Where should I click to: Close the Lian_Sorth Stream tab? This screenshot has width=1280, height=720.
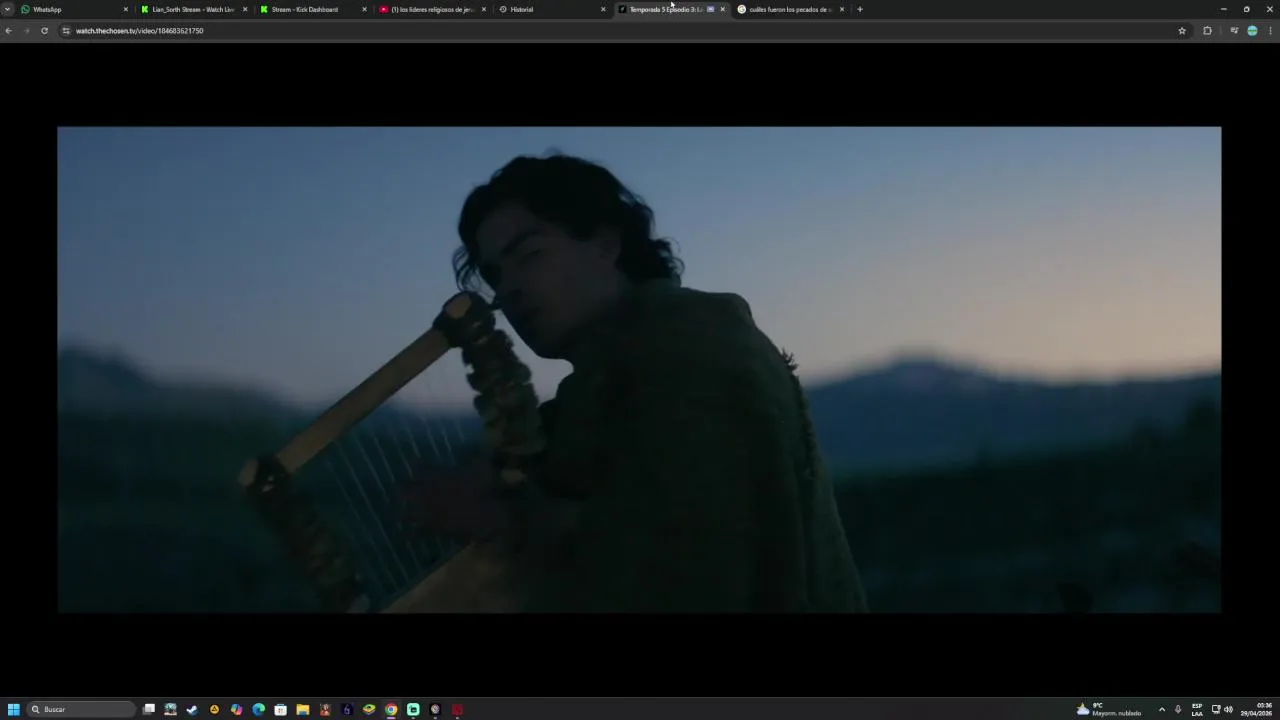245,9
